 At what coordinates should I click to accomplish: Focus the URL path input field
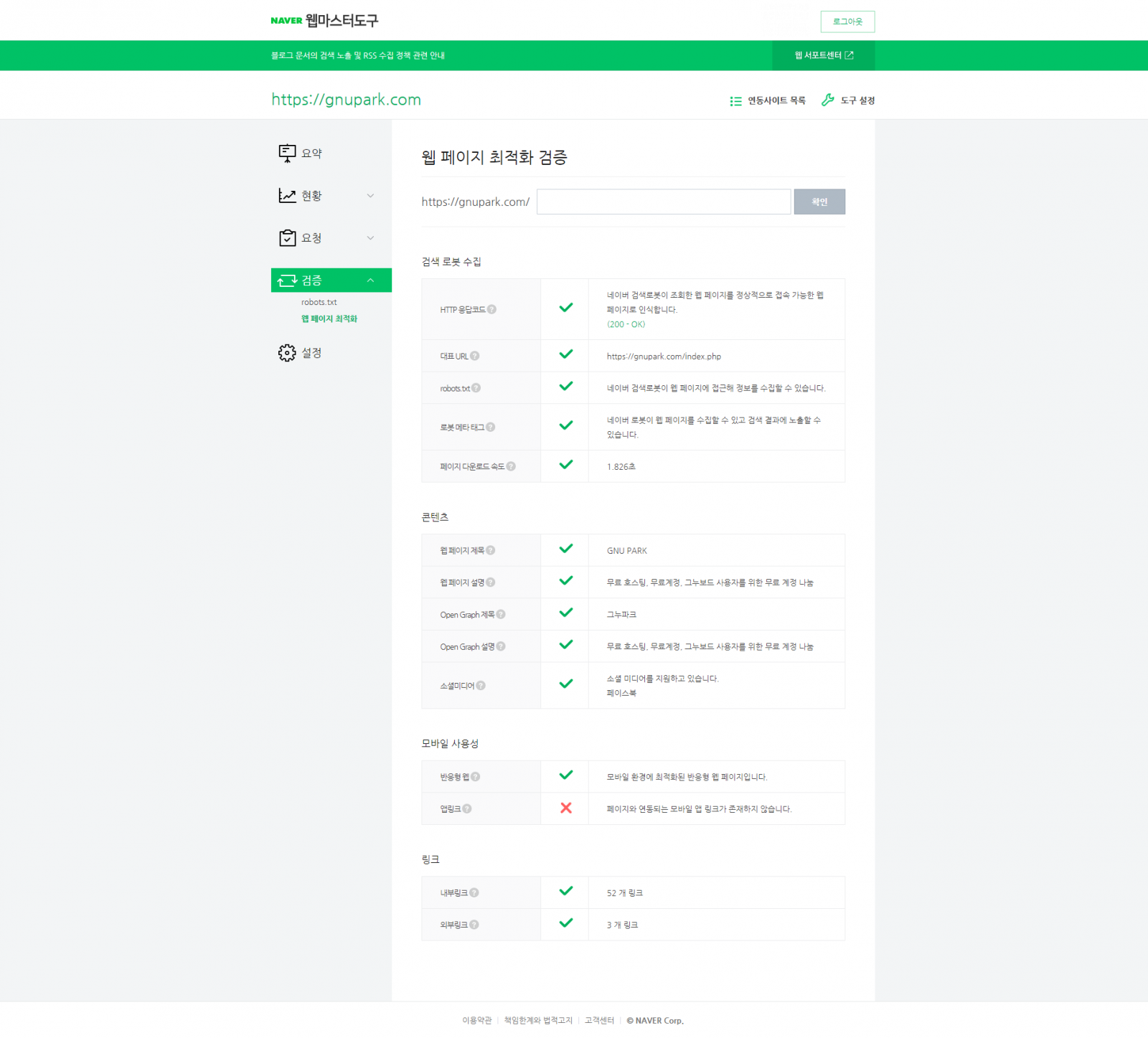(663, 202)
